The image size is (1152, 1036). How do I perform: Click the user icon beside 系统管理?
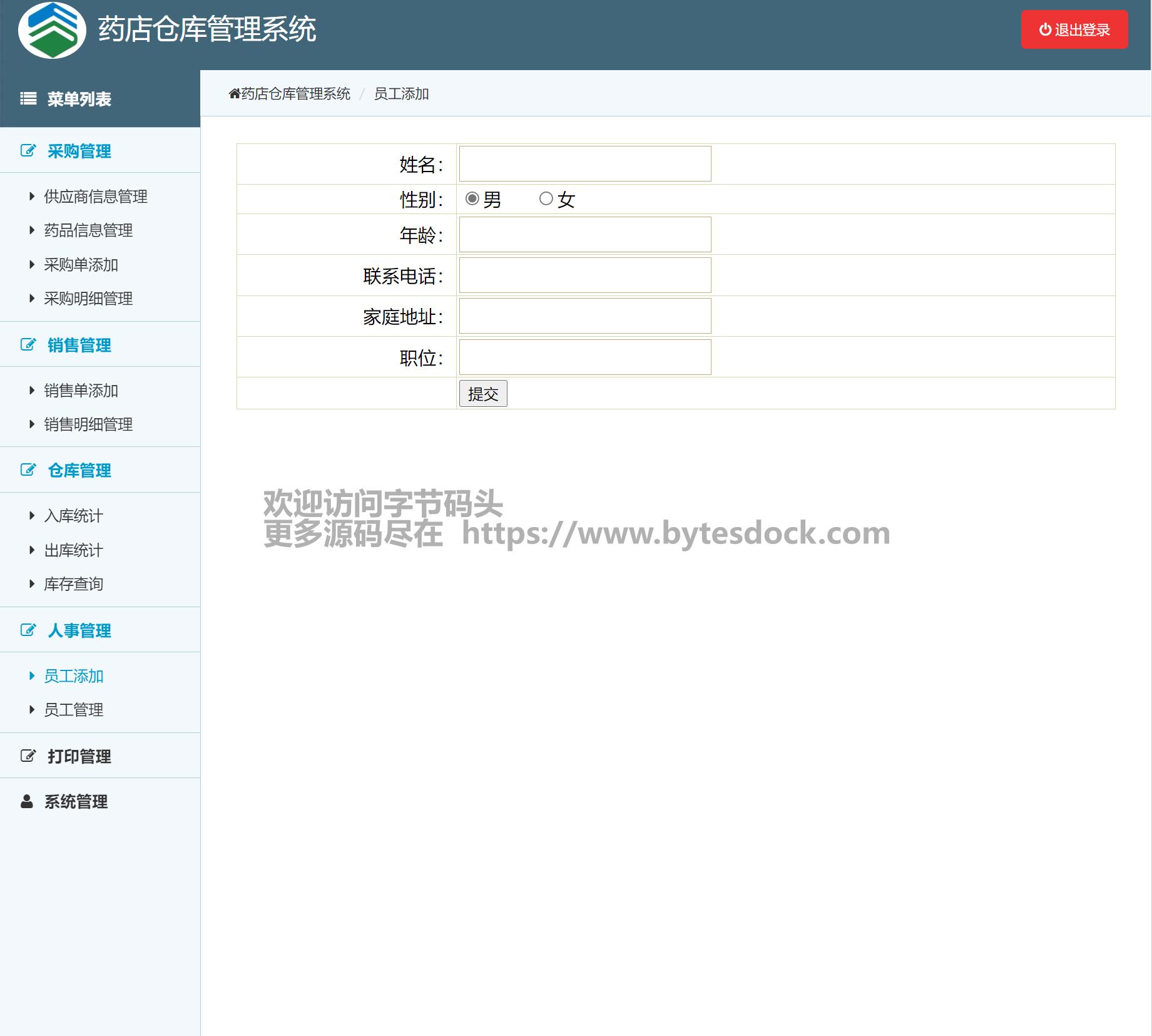[27, 802]
